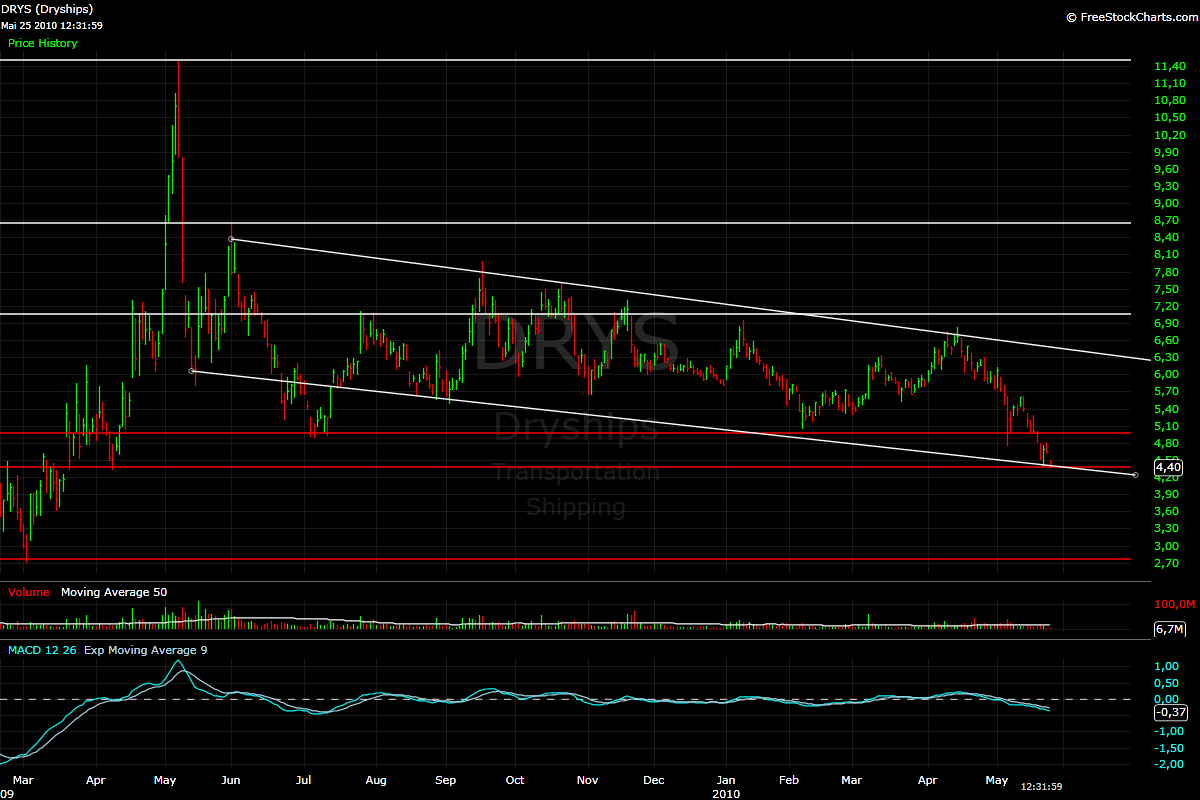Select the Exp Moving Average 9 label
This screenshot has width=1200, height=800.
[x=146, y=650]
